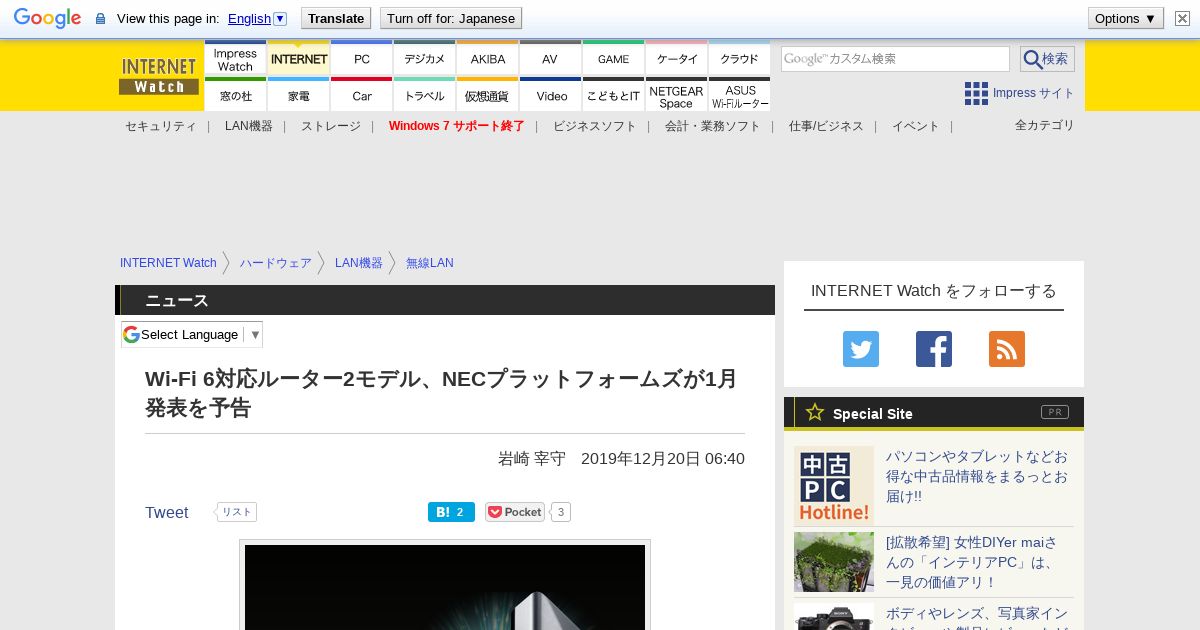The width and height of the screenshot is (1200, 630).
Task: Click the Pocket count 3
Action: (561, 512)
